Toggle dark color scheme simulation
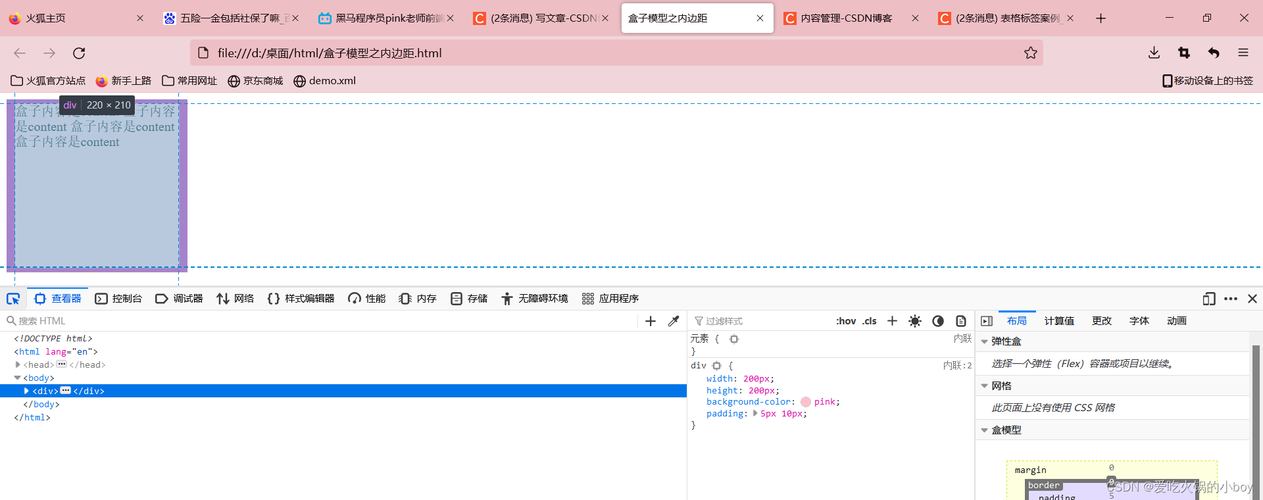Screen dimensions: 1263x500 938,321
